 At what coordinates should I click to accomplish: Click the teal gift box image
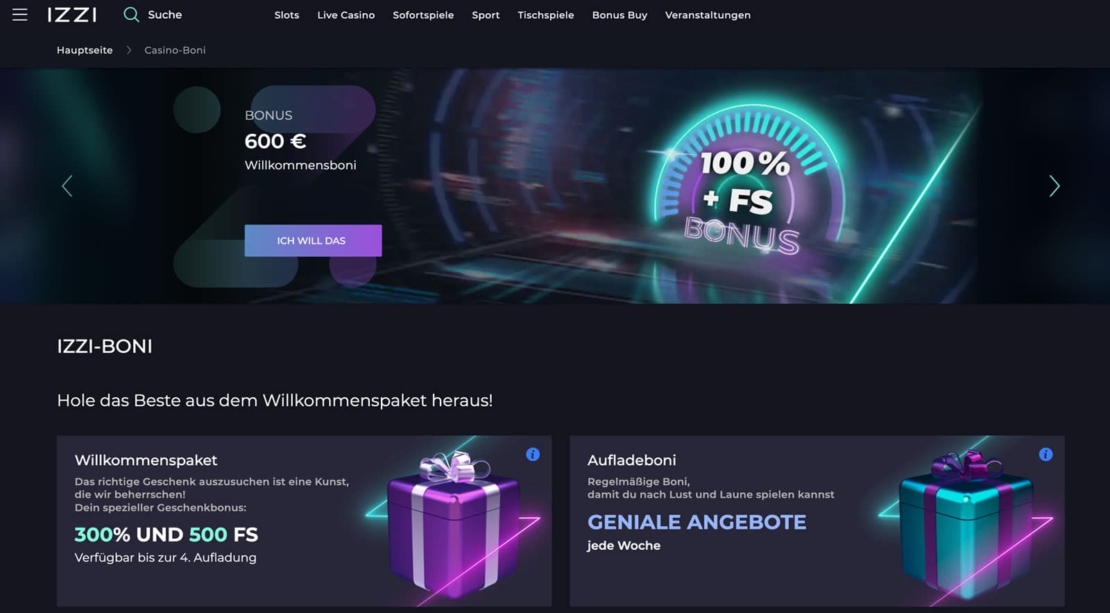pos(966,522)
